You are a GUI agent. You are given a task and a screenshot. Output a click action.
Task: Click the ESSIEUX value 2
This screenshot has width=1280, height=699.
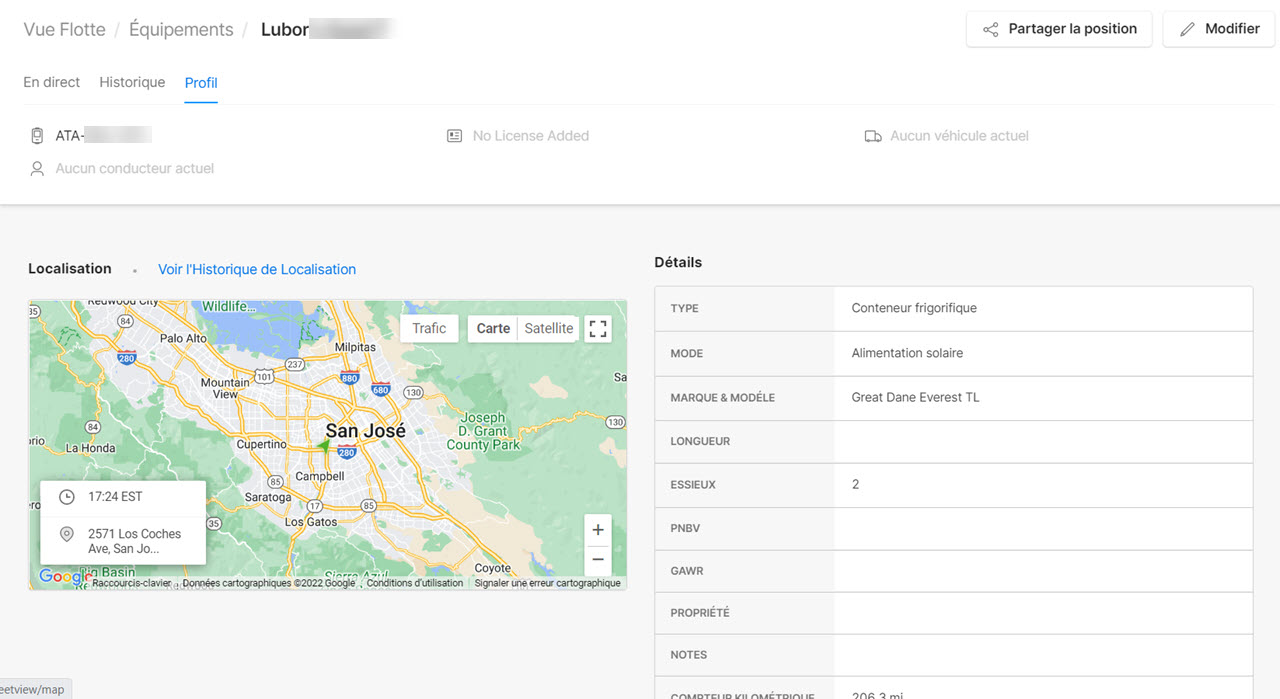pos(855,484)
